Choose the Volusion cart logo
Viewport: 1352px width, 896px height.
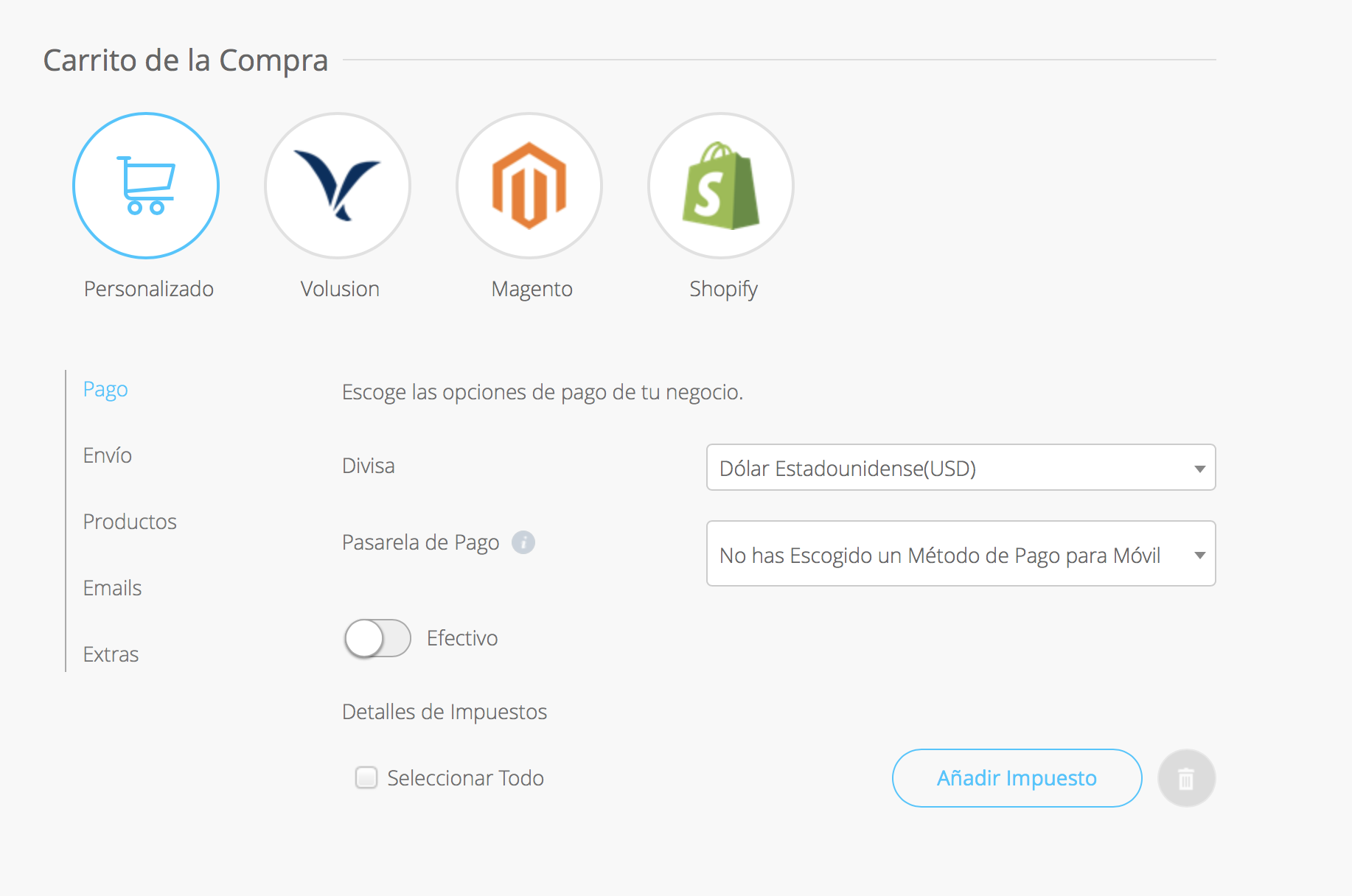tap(338, 186)
